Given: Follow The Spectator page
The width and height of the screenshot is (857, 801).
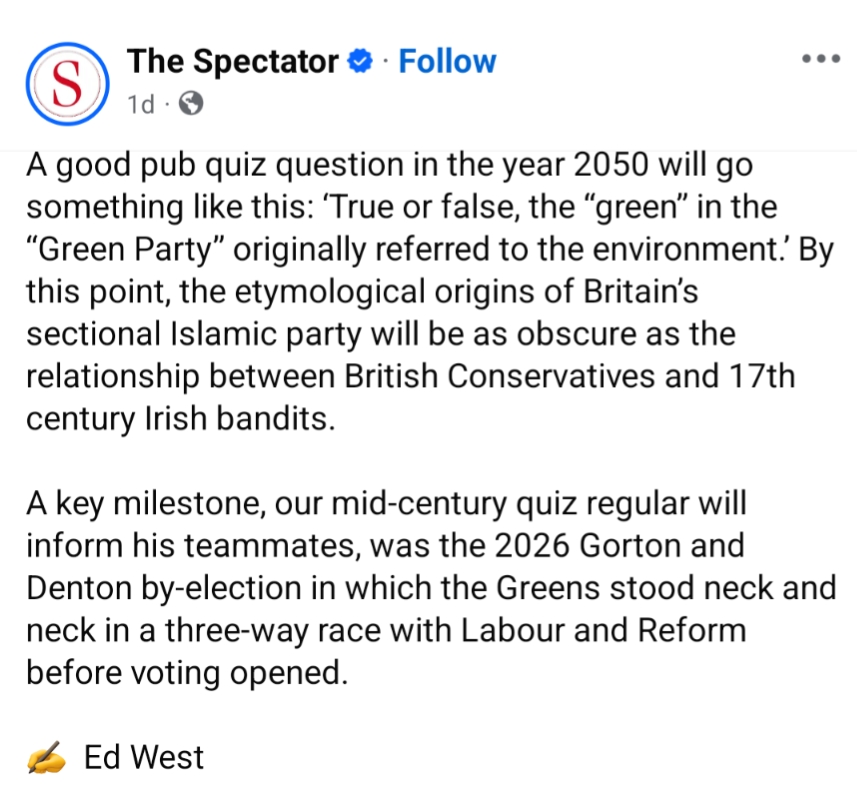Looking at the screenshot, I should pyautogui.click(x=447, y=62).
